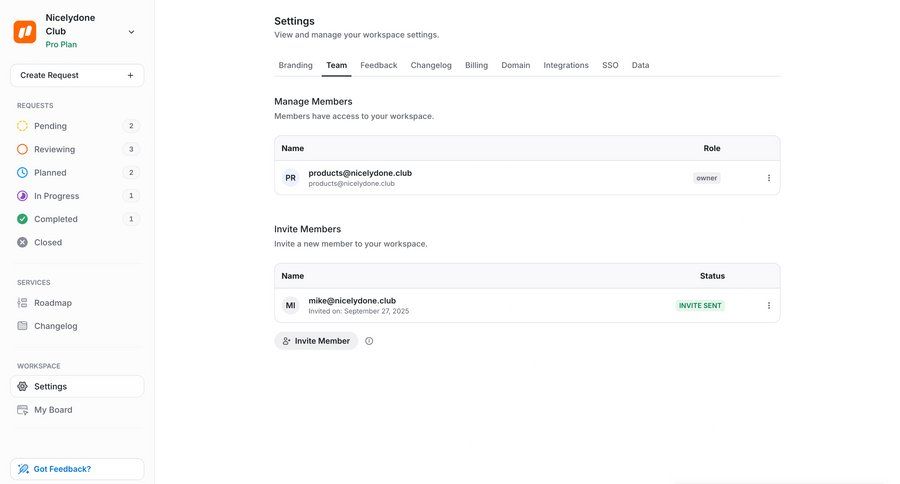Navigate to Changelog in the sidebar
This screenshot has height=484, width=900.
pos(55,326)
